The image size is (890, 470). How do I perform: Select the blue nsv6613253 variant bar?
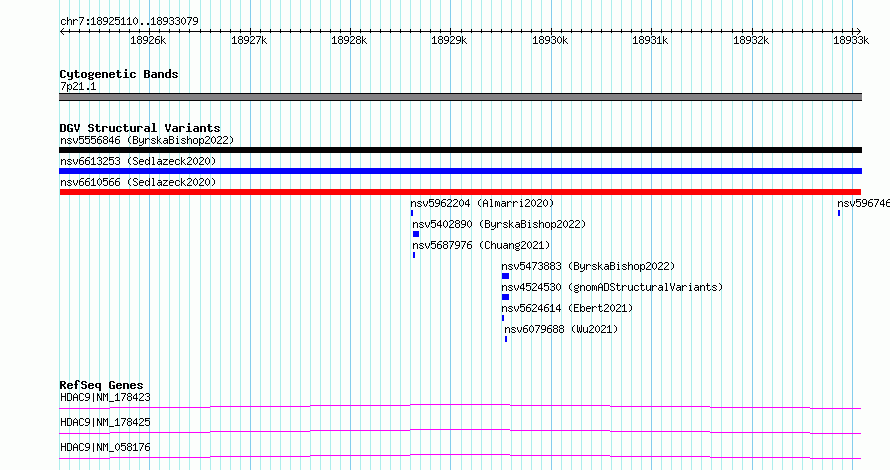[460, 171]
